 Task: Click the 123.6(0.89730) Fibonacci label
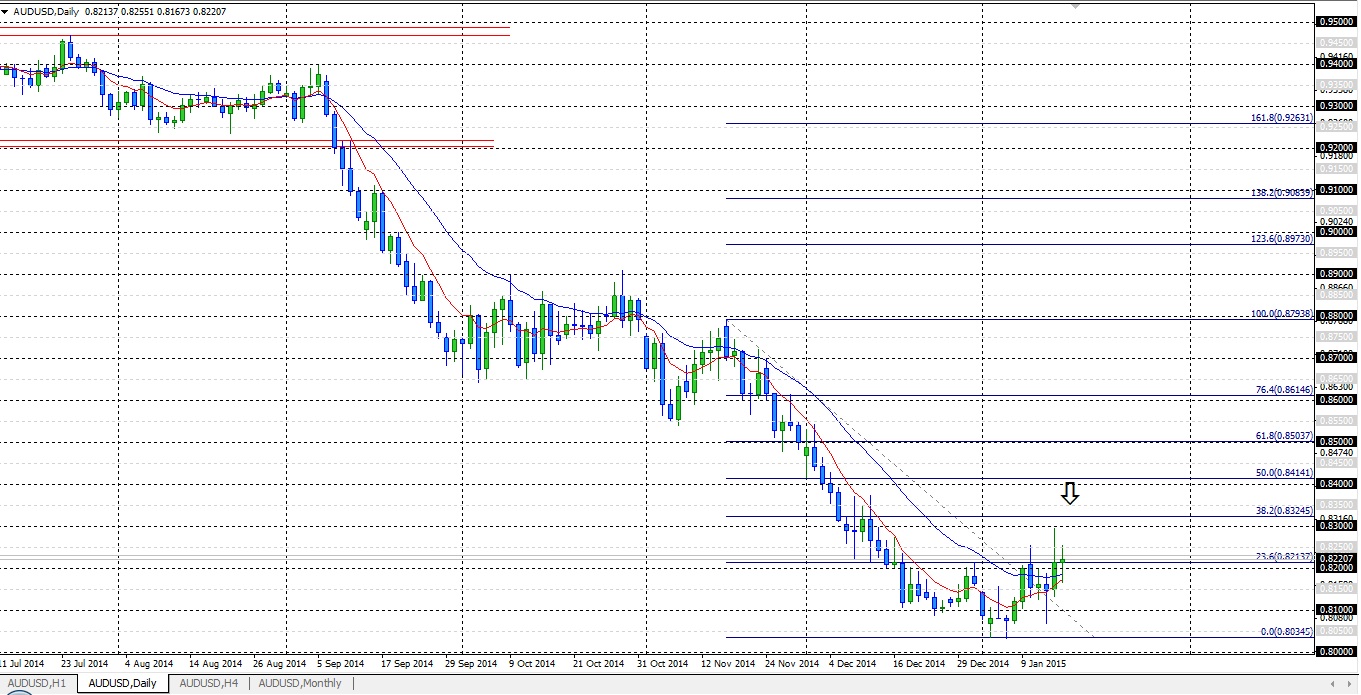(1281, 239)
